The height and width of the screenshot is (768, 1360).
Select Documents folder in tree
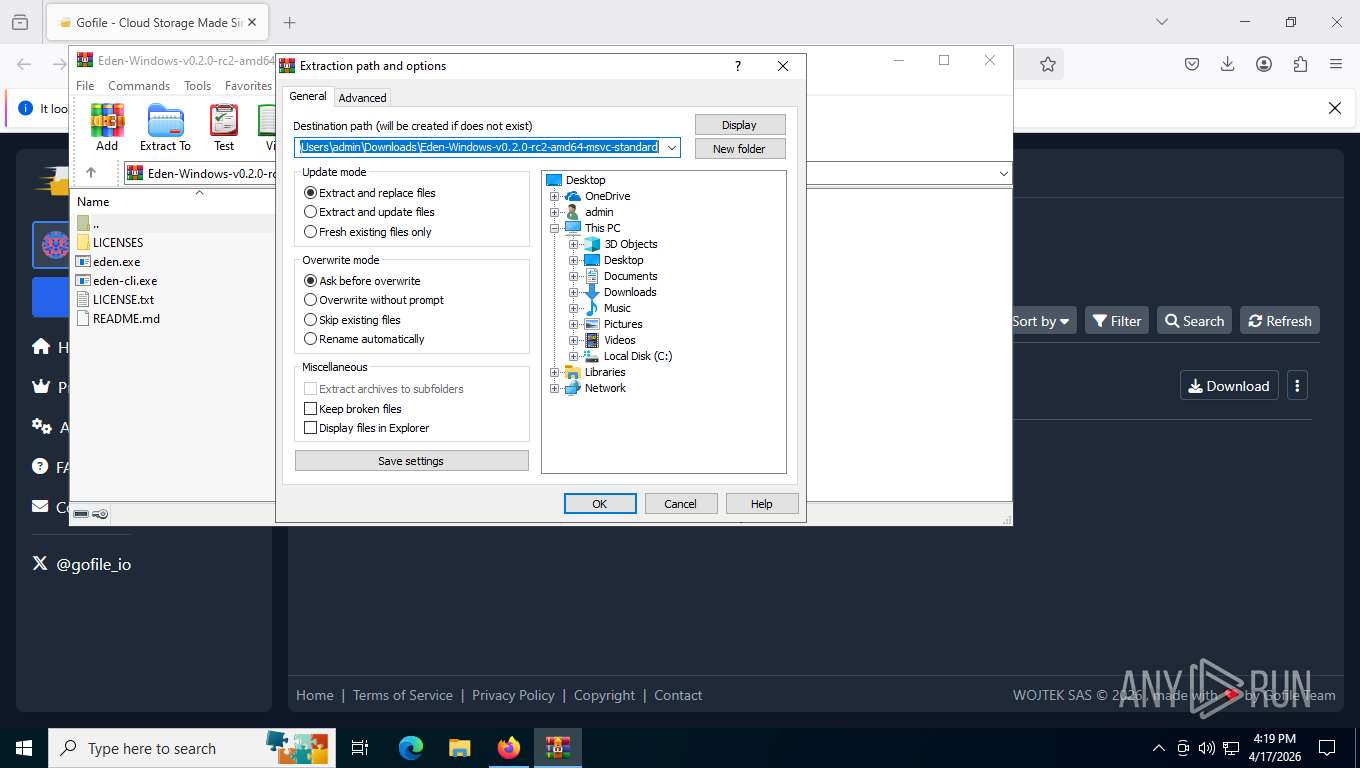tap(630, 276)
